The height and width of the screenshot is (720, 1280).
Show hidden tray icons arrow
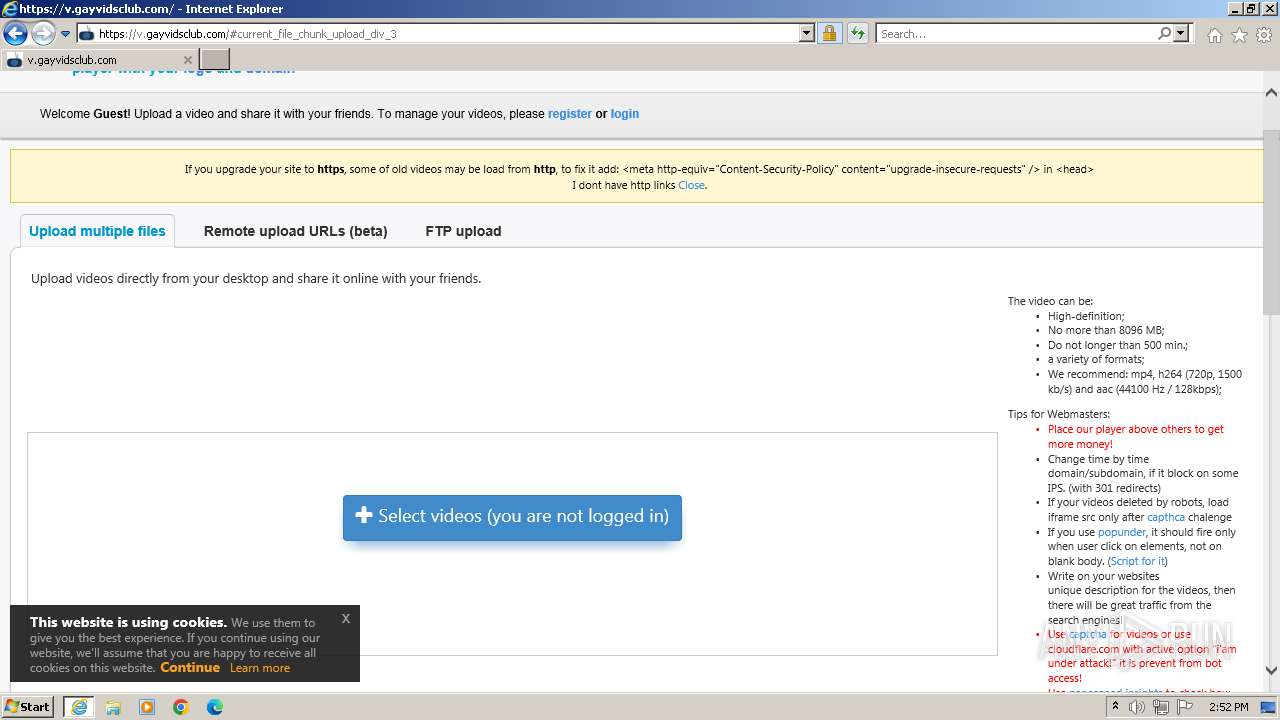(1116, 707)
